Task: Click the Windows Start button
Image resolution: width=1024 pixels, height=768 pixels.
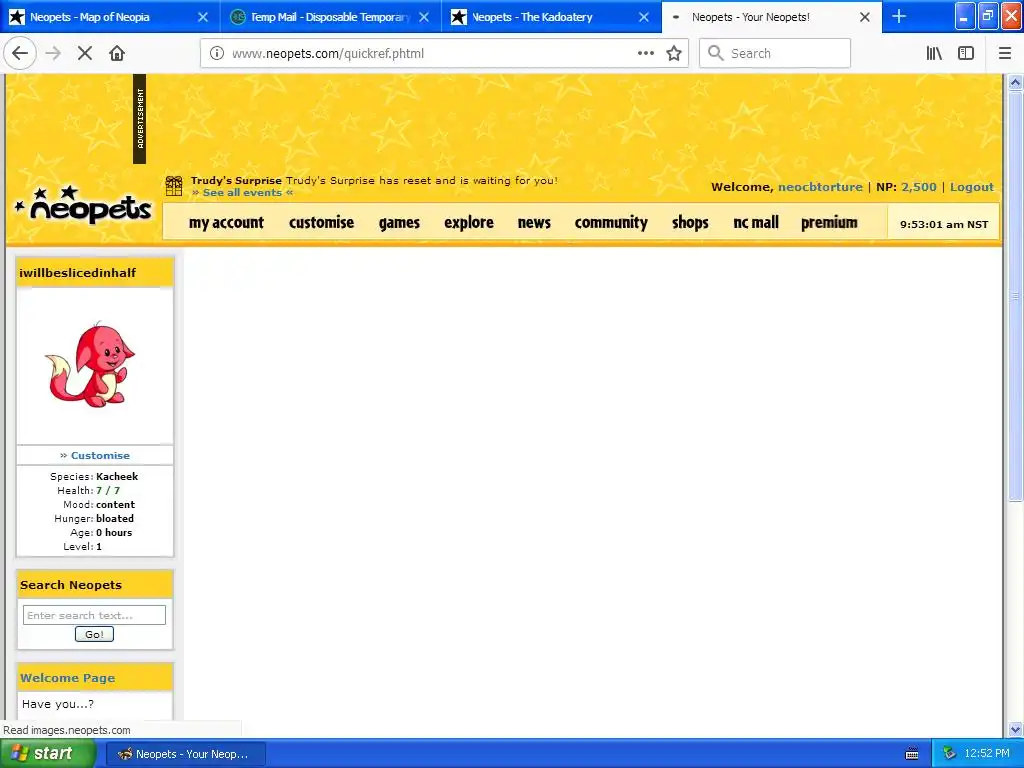Action: 47,754
